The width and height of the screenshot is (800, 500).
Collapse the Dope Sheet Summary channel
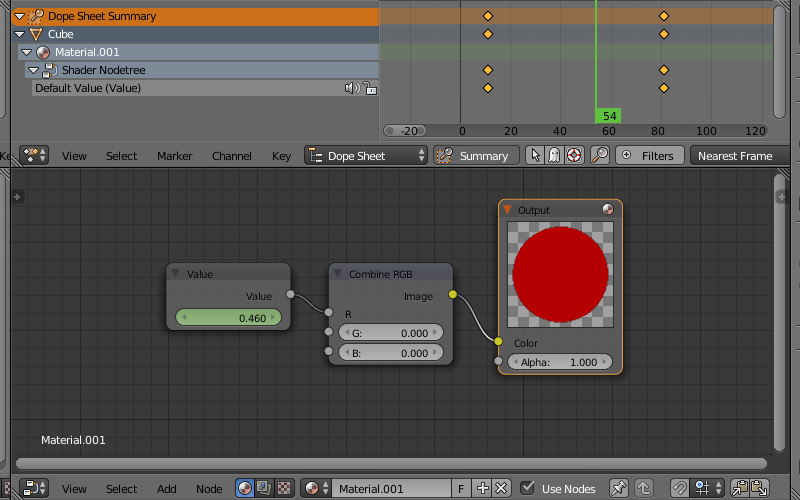tap(19, 16)
